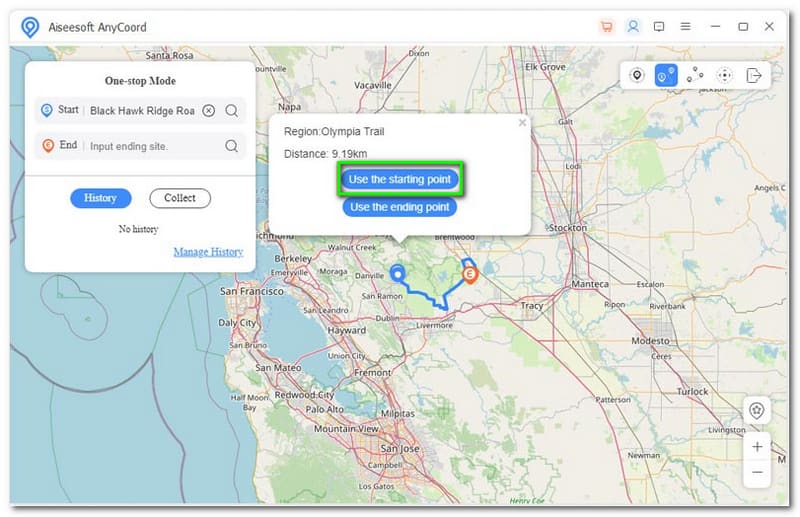Click the End site input field
The image size is (800, 517).
pos(150,146)
